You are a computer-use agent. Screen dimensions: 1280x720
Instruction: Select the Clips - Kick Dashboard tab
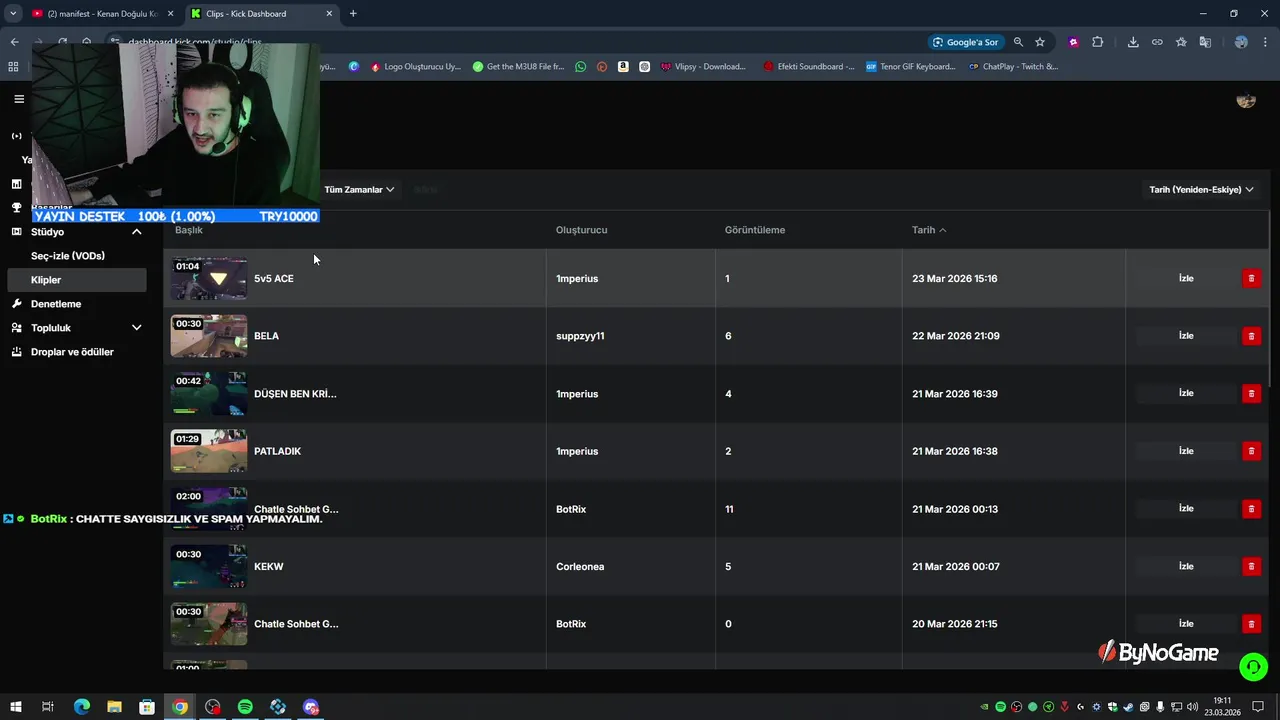coord(264,14)
